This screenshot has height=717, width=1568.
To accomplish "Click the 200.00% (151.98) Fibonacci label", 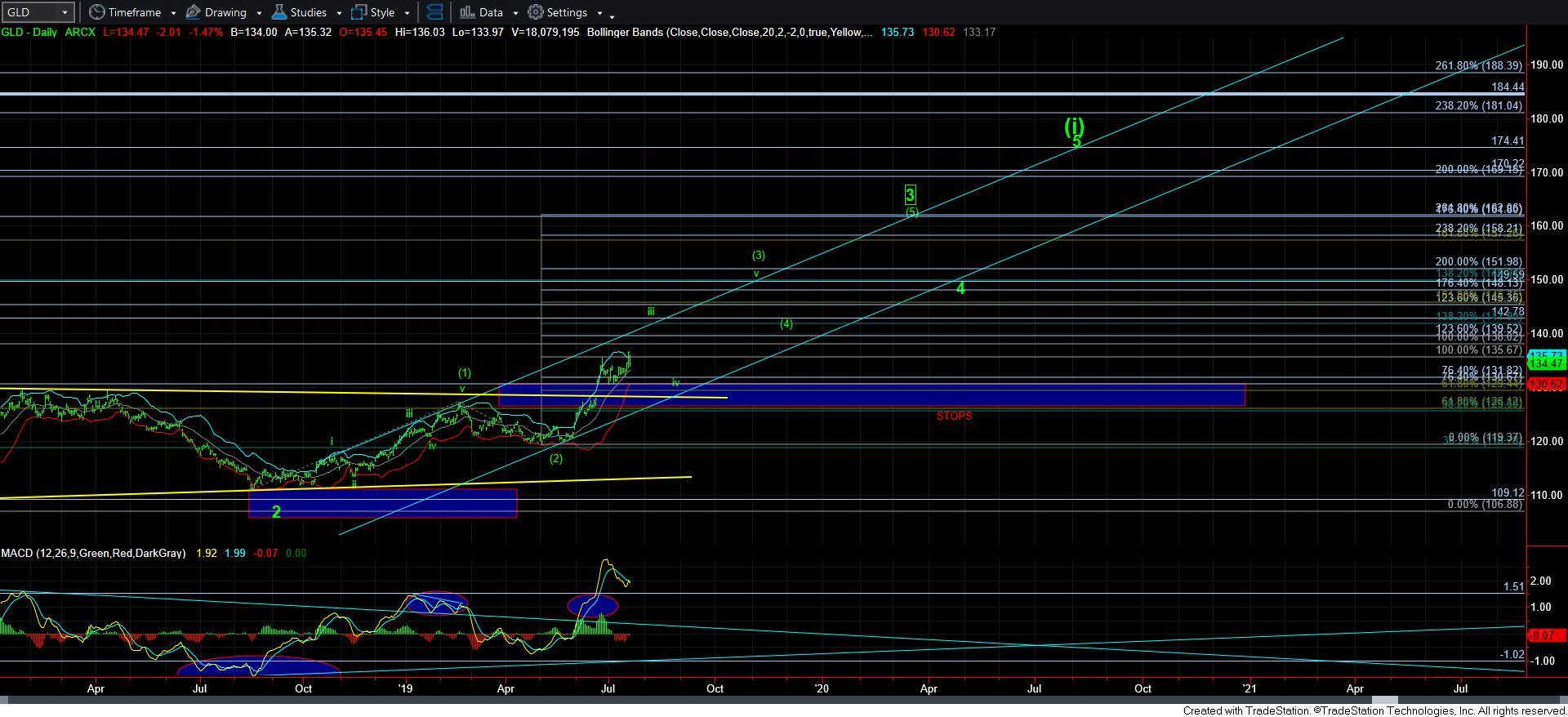I will pyautogui.click(x=1479, y=261).
